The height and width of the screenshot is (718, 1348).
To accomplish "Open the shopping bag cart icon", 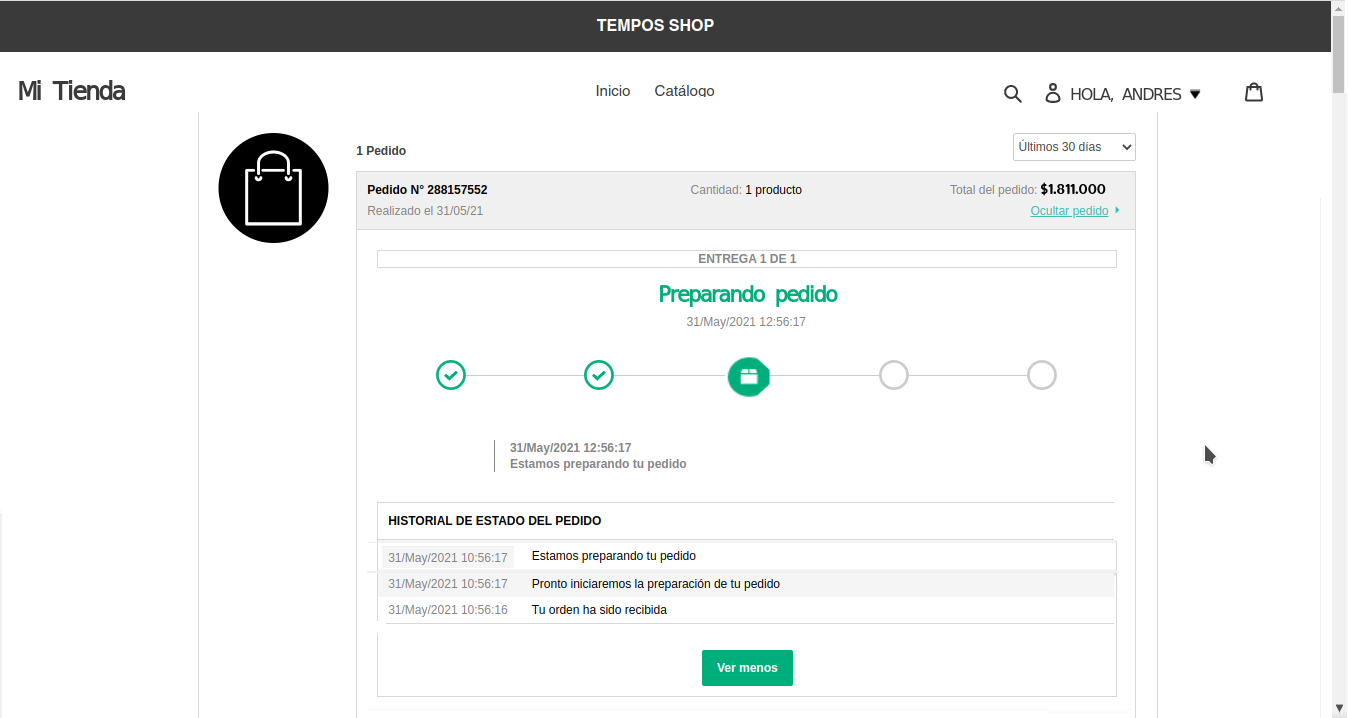I will [1254, 93].
